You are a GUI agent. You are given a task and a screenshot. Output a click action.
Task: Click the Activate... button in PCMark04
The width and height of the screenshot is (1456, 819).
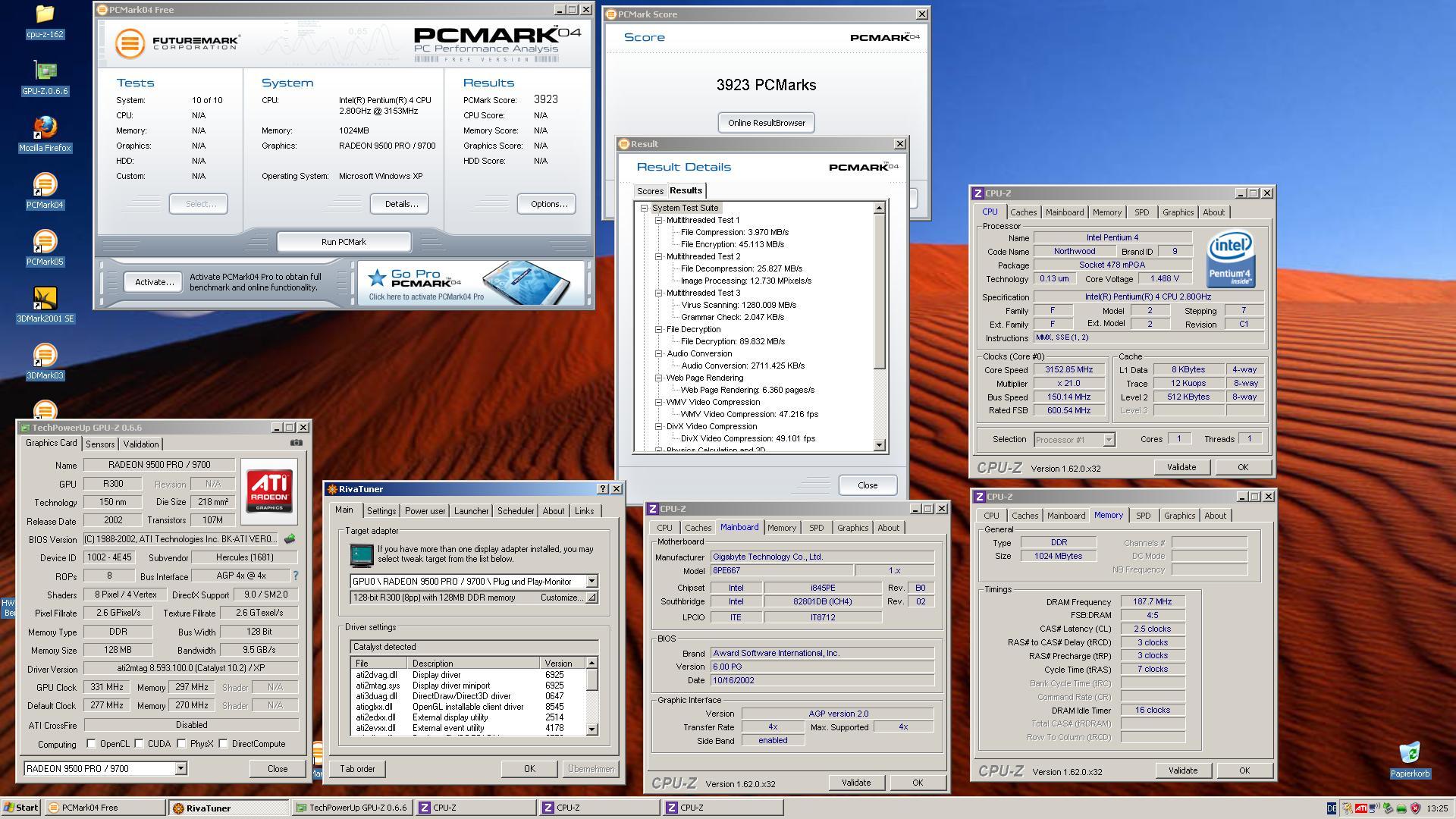tap(154, 282)
